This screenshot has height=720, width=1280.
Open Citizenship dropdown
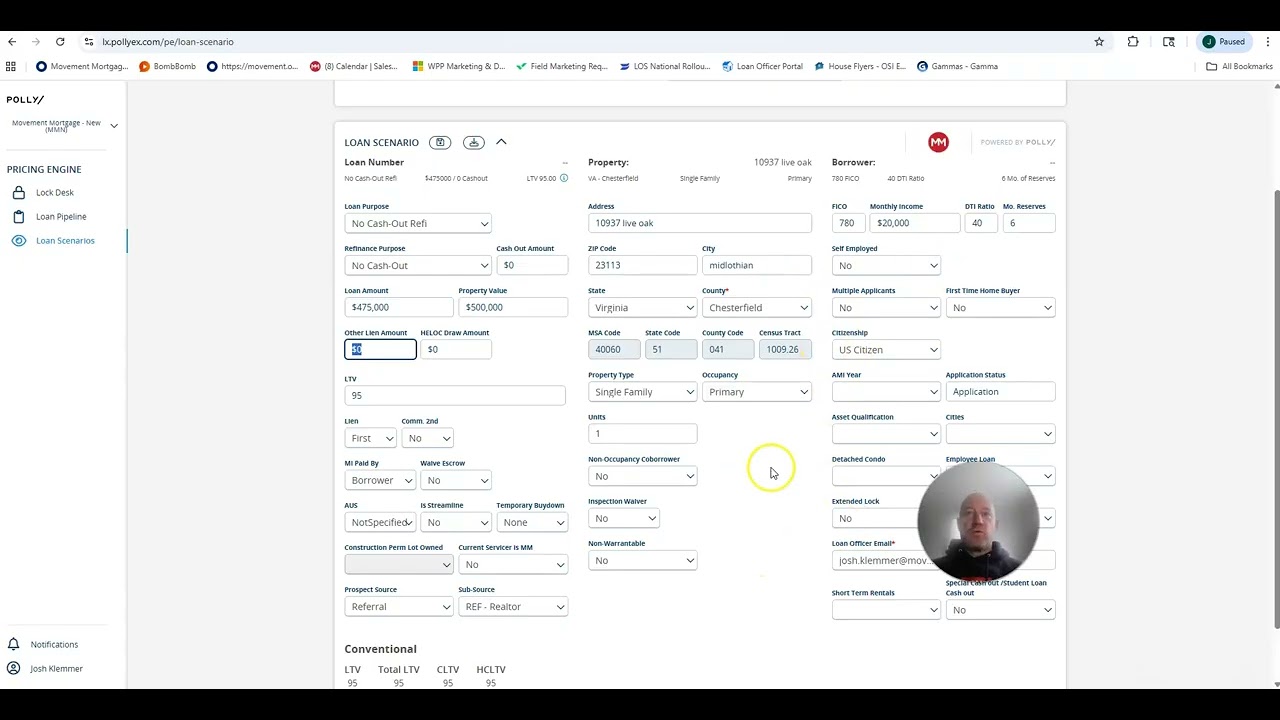(x=886, y=349)
